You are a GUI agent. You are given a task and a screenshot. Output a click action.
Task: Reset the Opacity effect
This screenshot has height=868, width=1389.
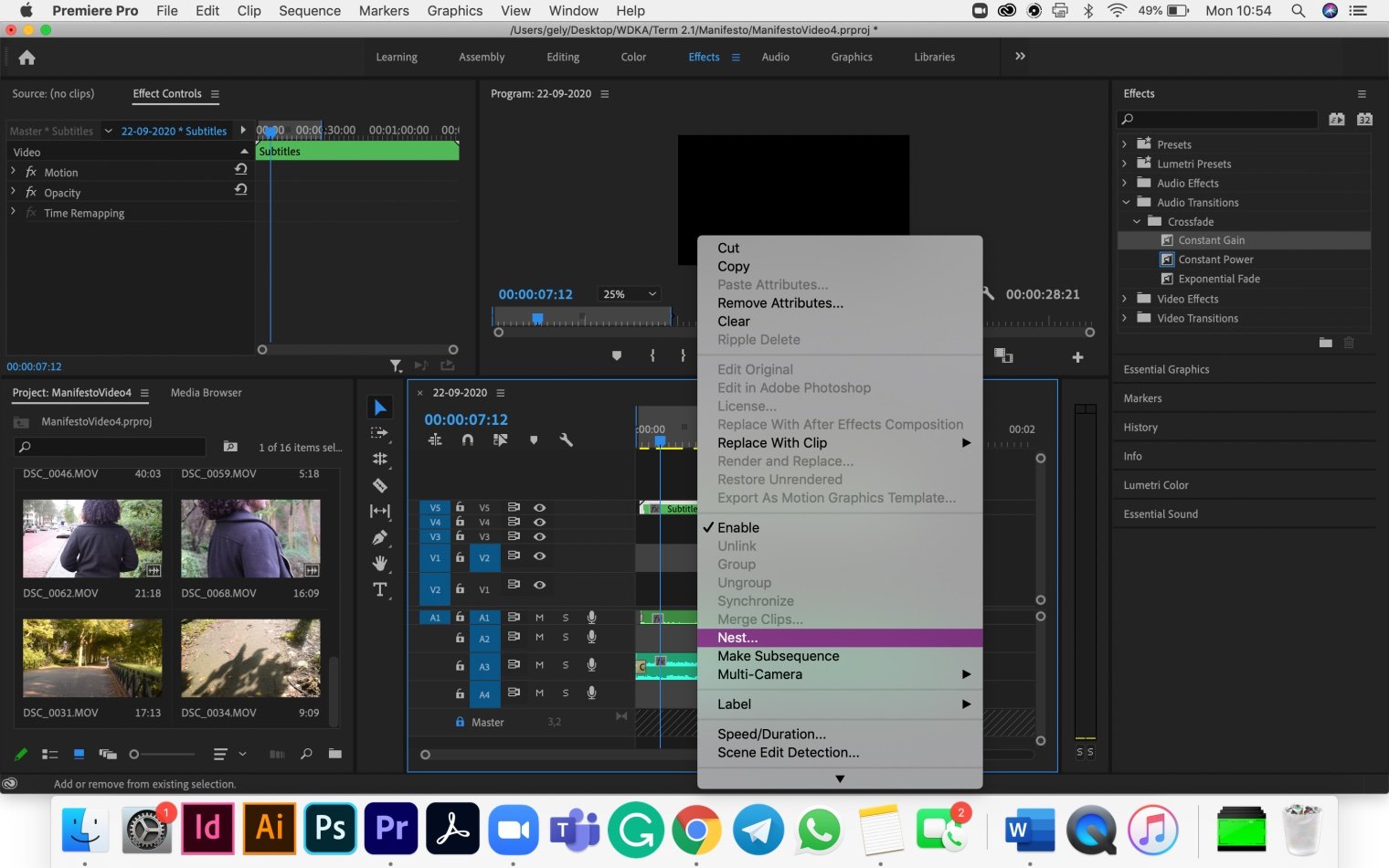coord(240,189)
